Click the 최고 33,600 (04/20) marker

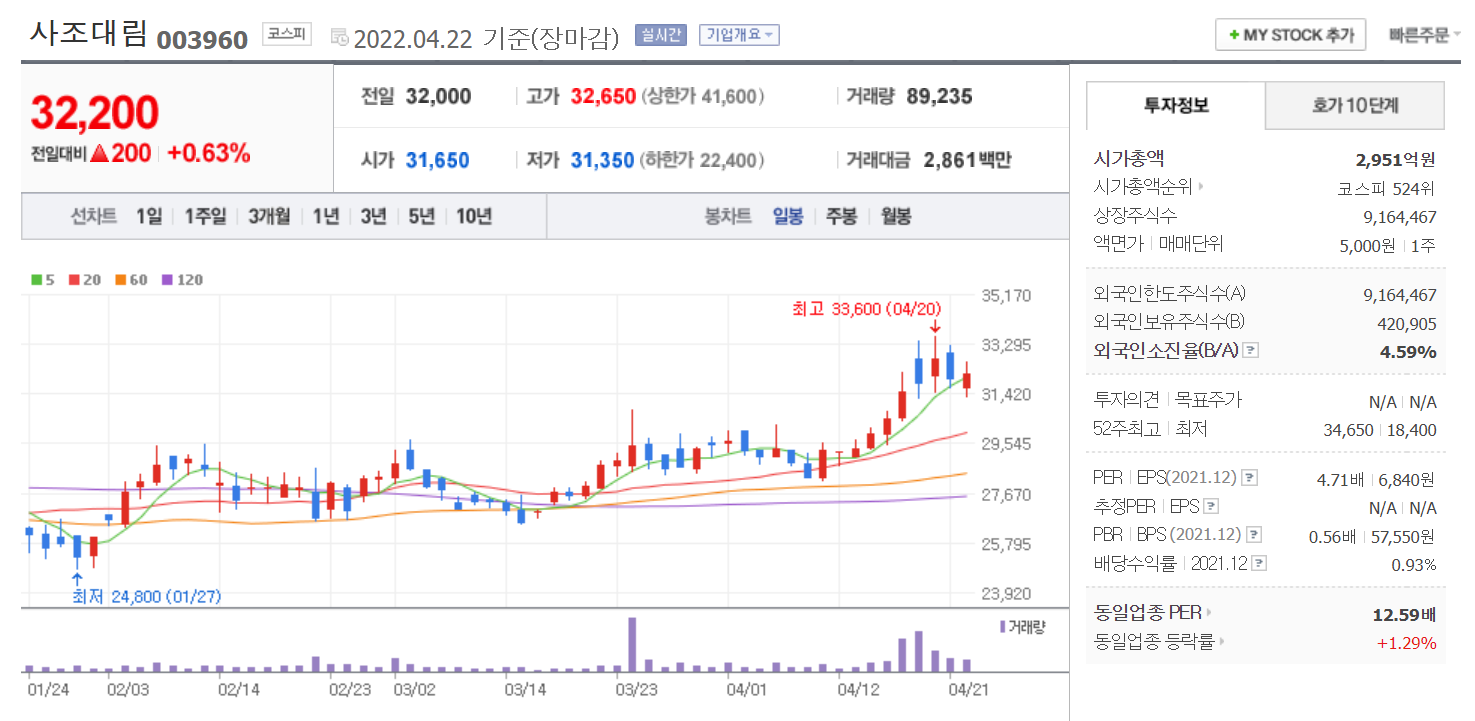(867, 310)
